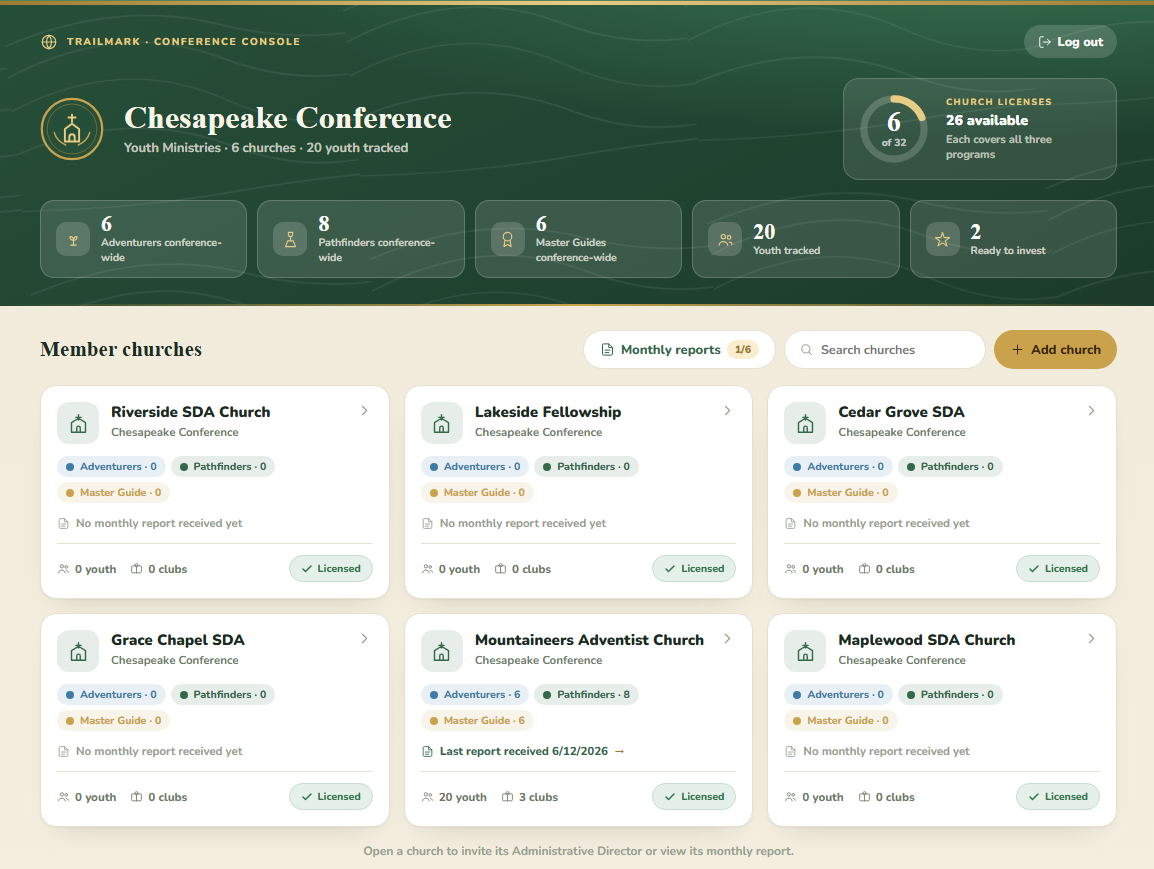
Task: Select Pathfinders · 0 tag on Lakeside card
Action: pos(587,467)
